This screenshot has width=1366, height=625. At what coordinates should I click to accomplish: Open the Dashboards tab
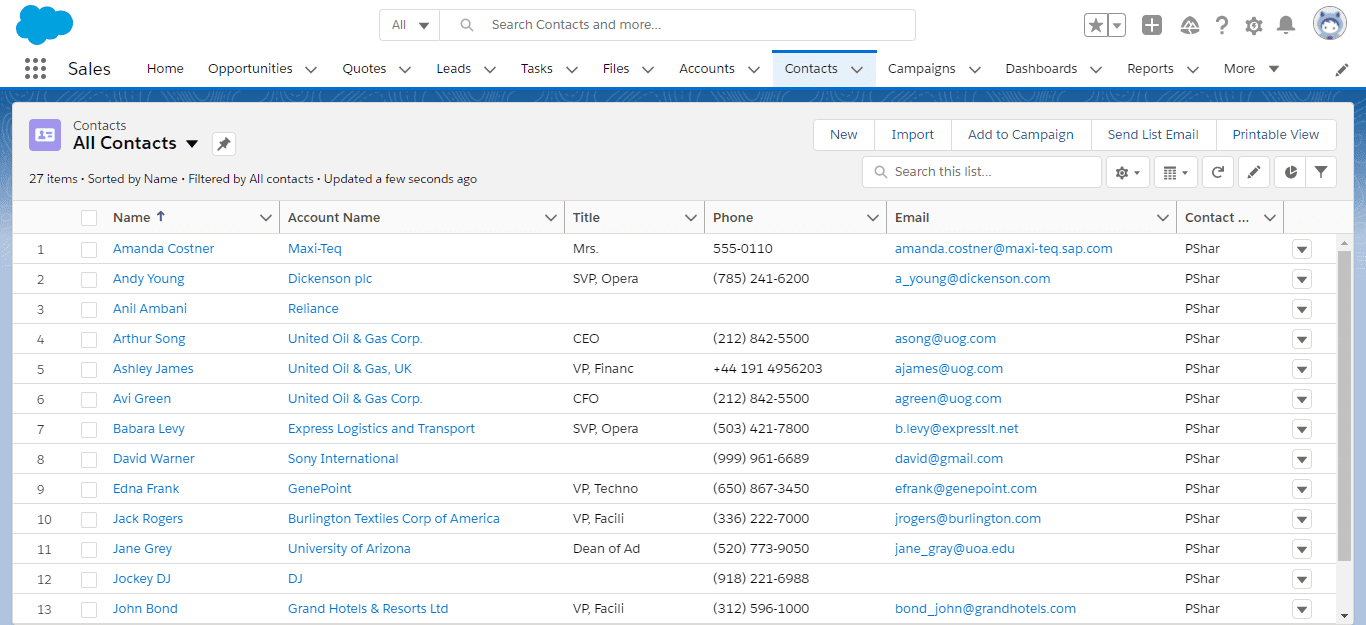point(1041,69)
